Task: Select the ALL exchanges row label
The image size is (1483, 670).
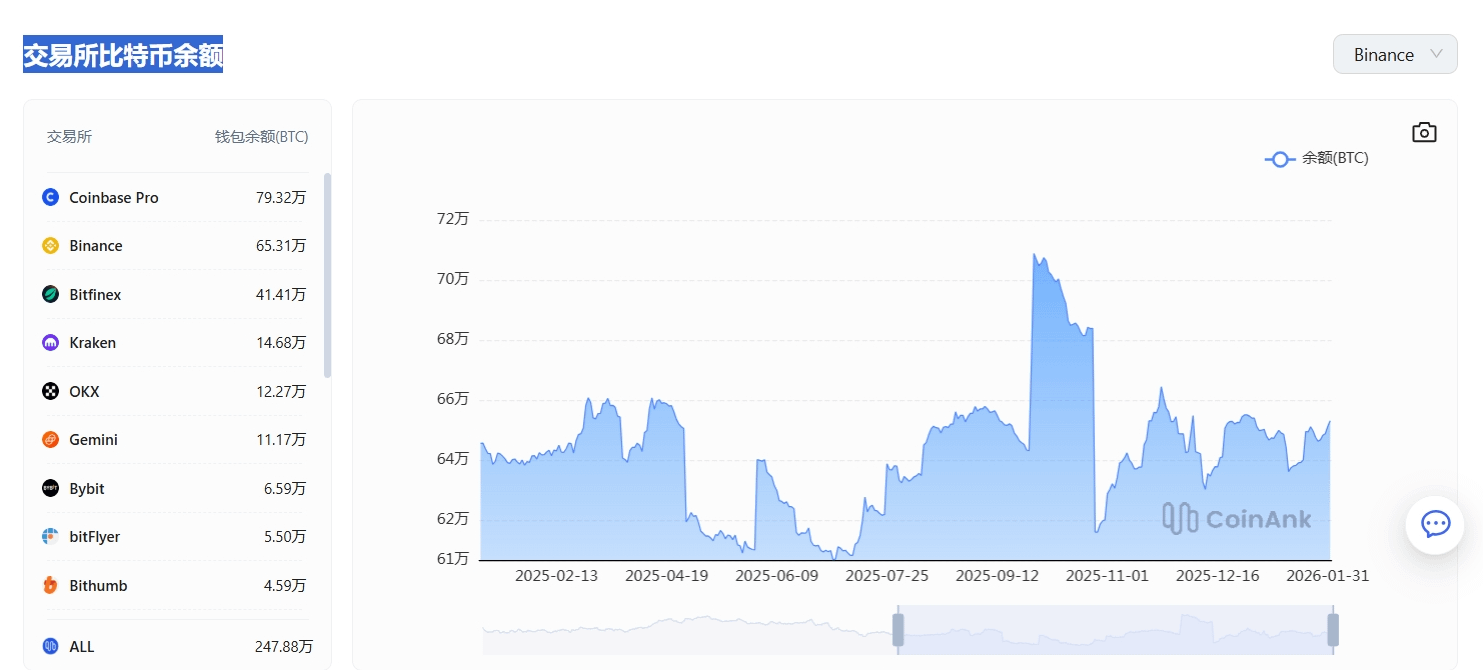Action: (x=82, y=646)
